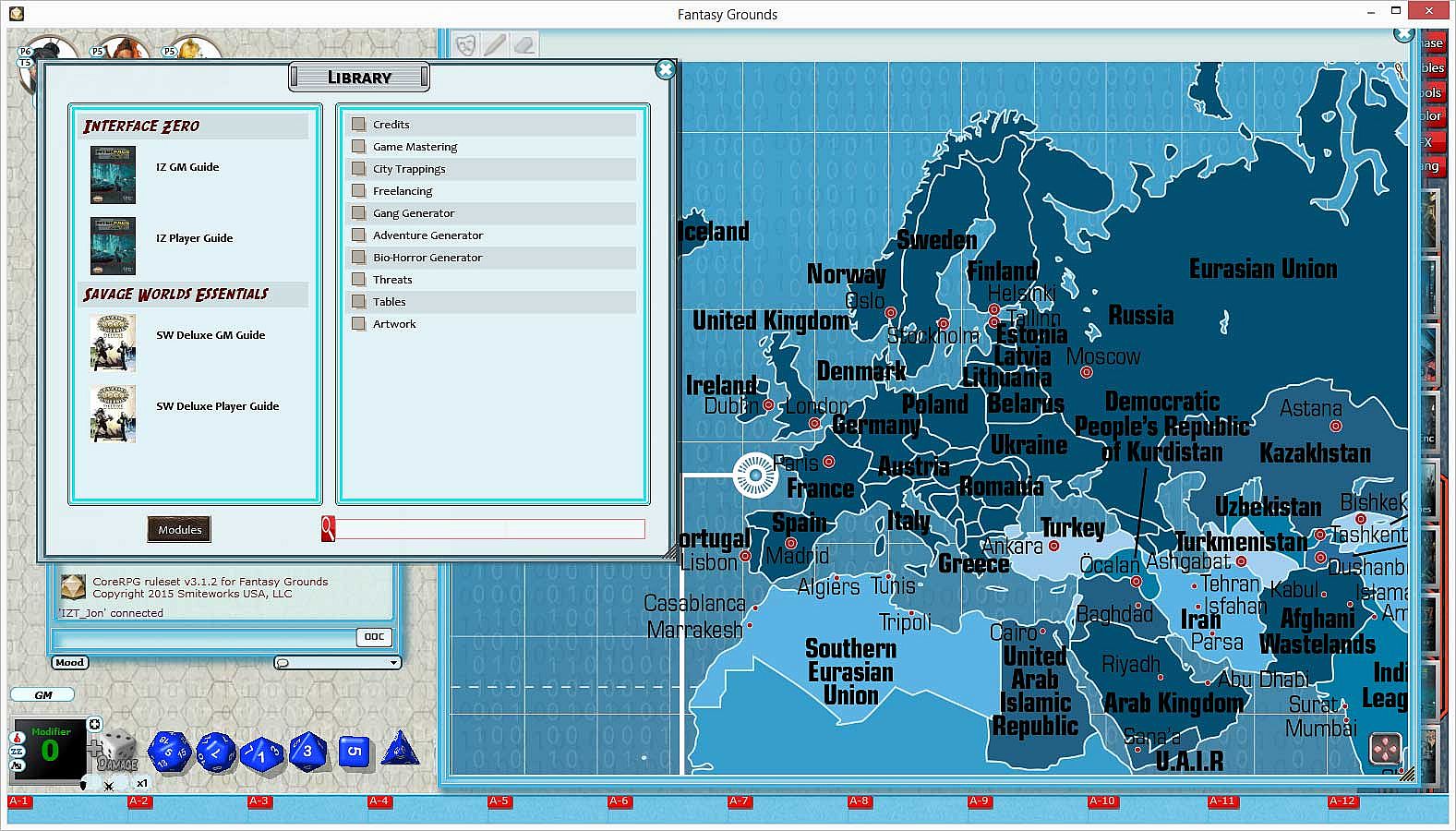The height and width of the screenshot is (831, 1456).
Task: Click the Mood button
Action: pos(69,662)
